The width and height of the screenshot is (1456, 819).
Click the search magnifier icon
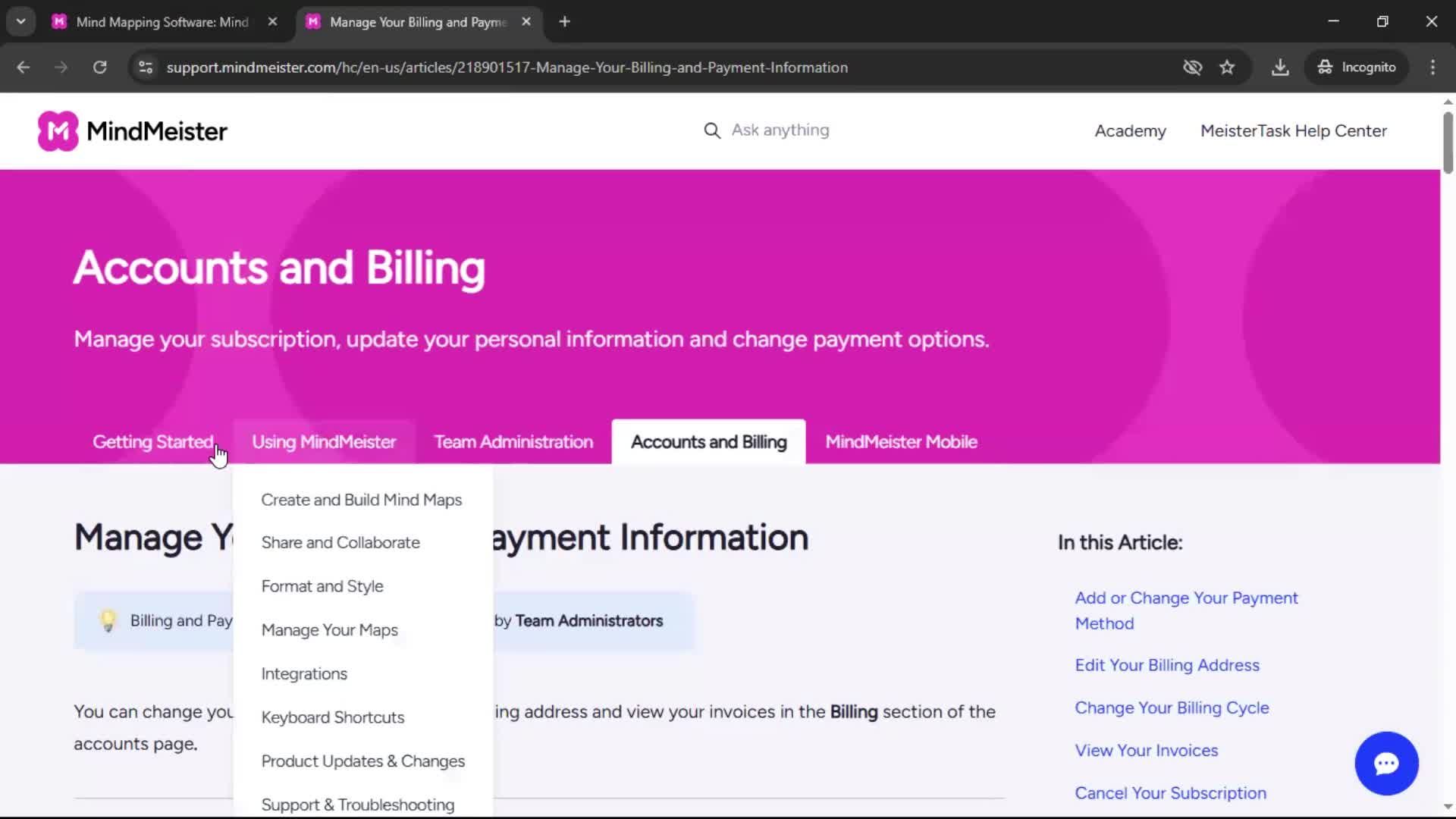point(711,130)
